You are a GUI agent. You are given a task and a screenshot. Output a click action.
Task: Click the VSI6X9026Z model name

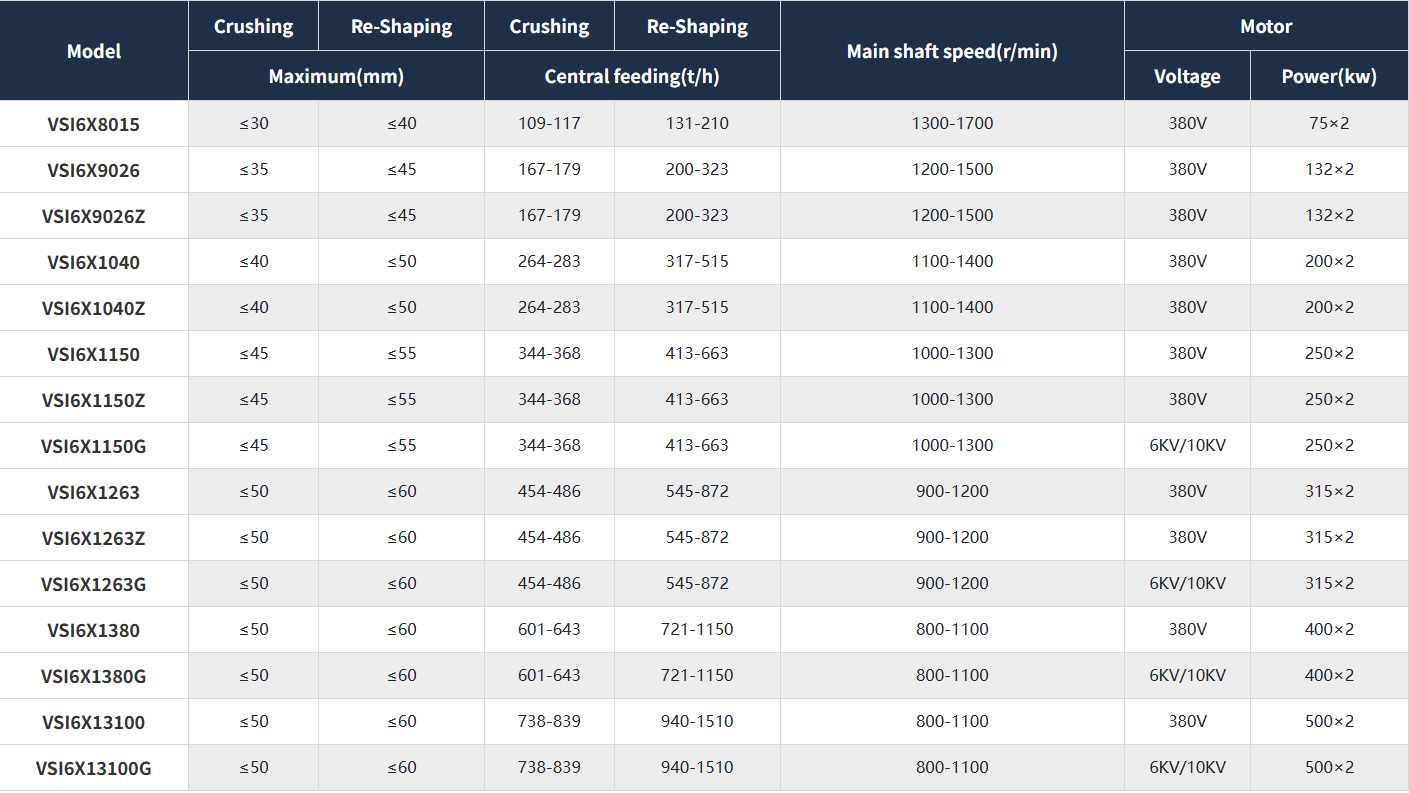coord(94,216)
